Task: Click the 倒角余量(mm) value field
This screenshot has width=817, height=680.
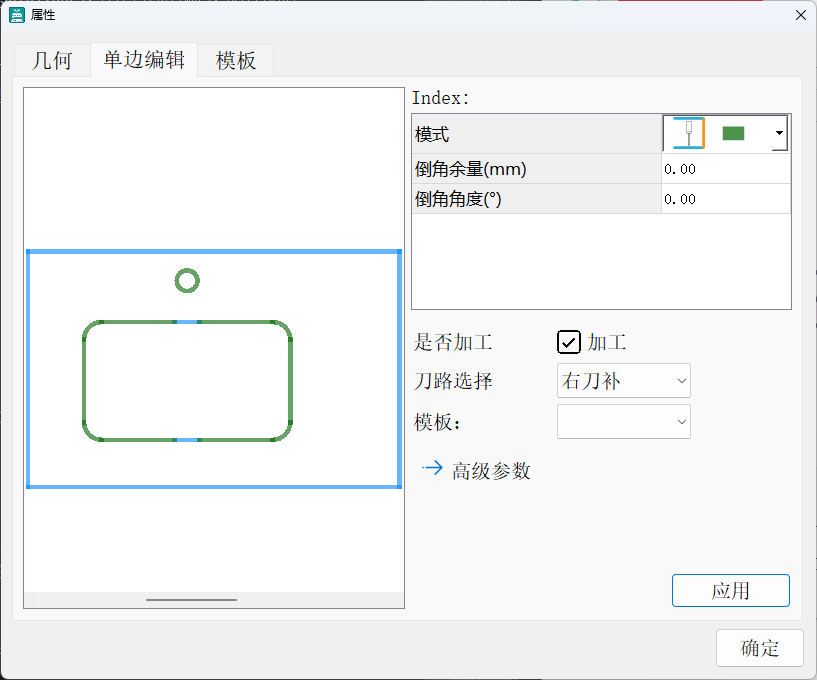Action: [x=725, y=169]
